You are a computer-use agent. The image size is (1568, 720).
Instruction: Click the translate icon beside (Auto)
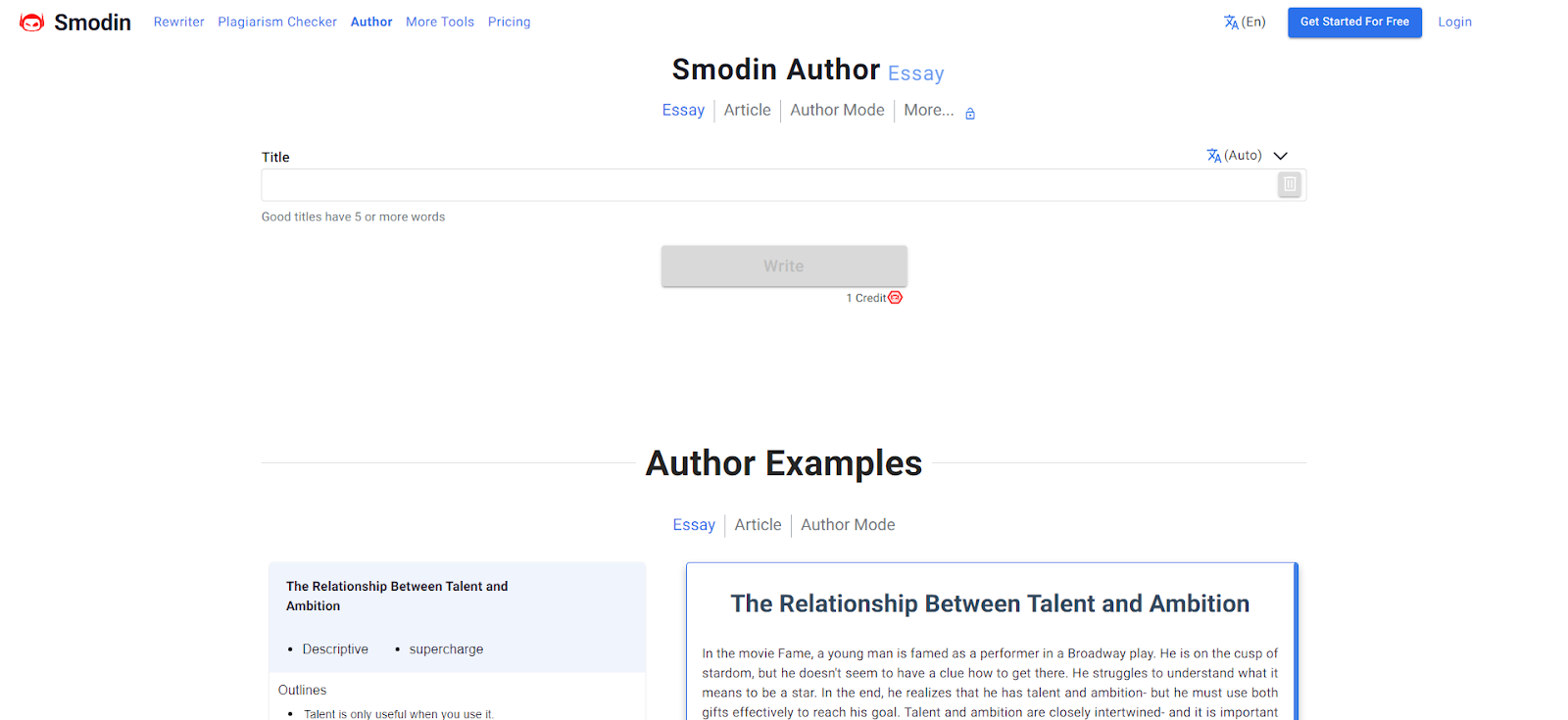tap(1214, 156)
